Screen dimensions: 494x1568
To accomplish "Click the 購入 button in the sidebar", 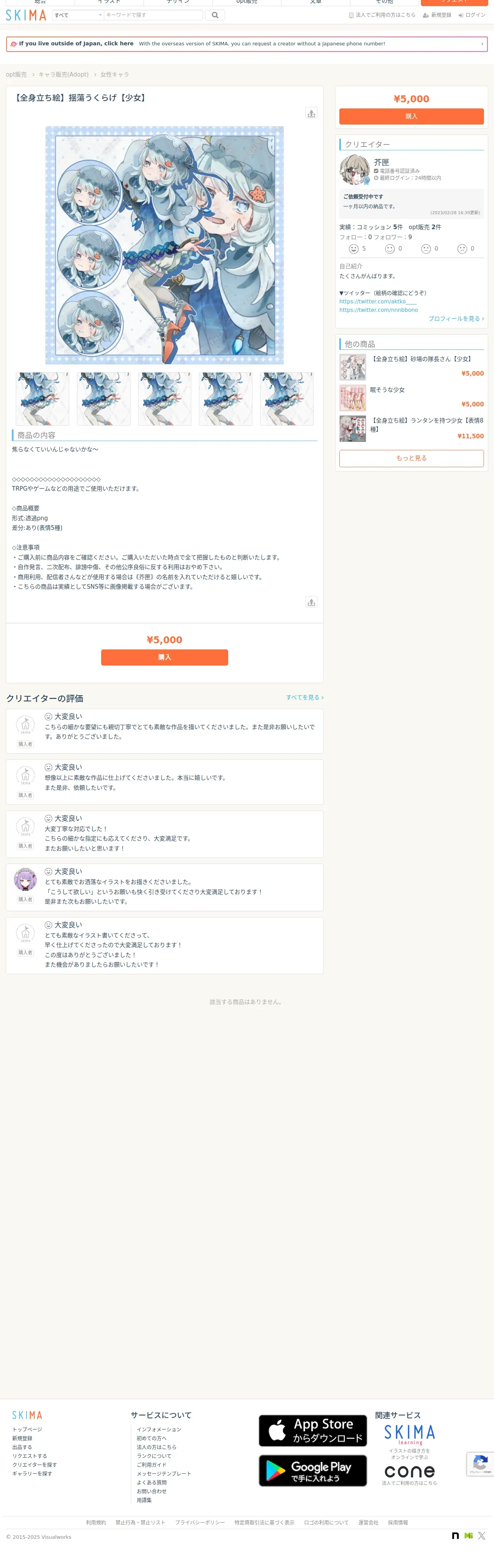I will (411, 116).
